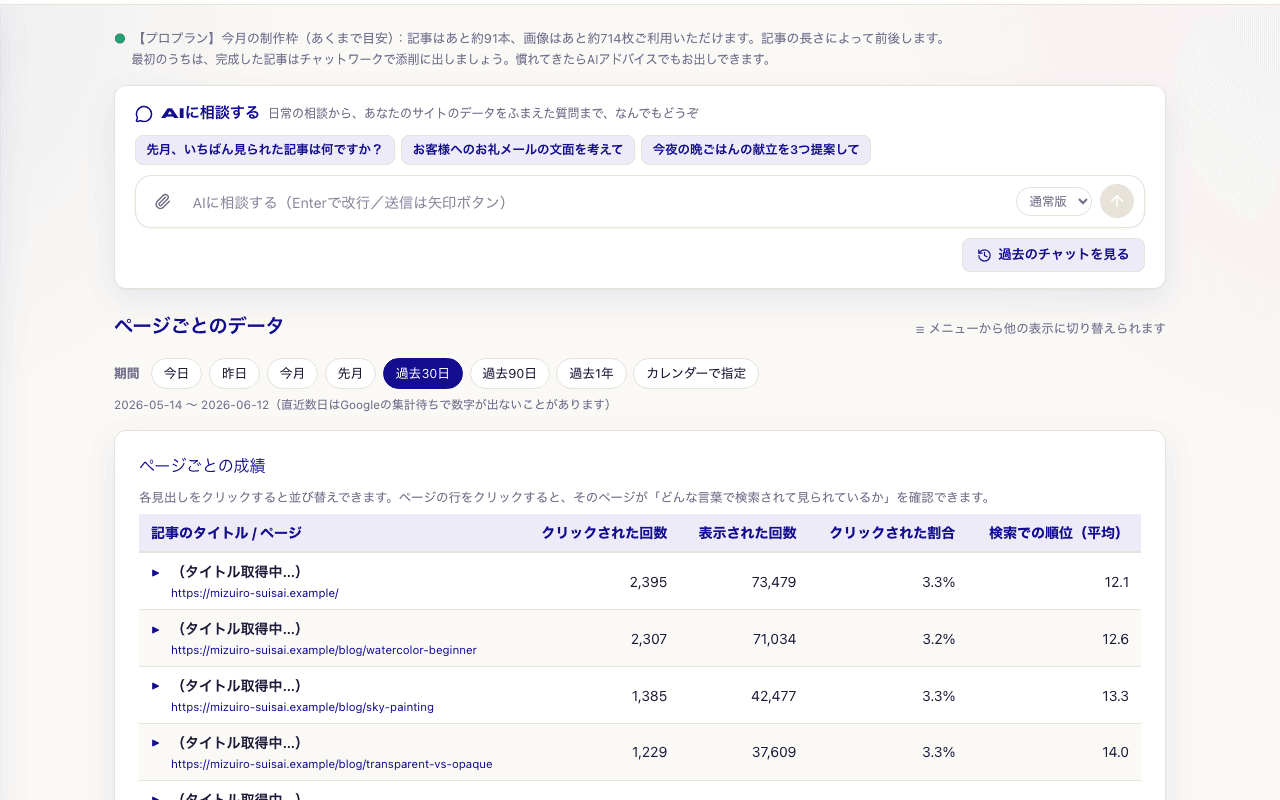Click the average position value 14.0
The image size is (1280, 800).
(1115, 753)
